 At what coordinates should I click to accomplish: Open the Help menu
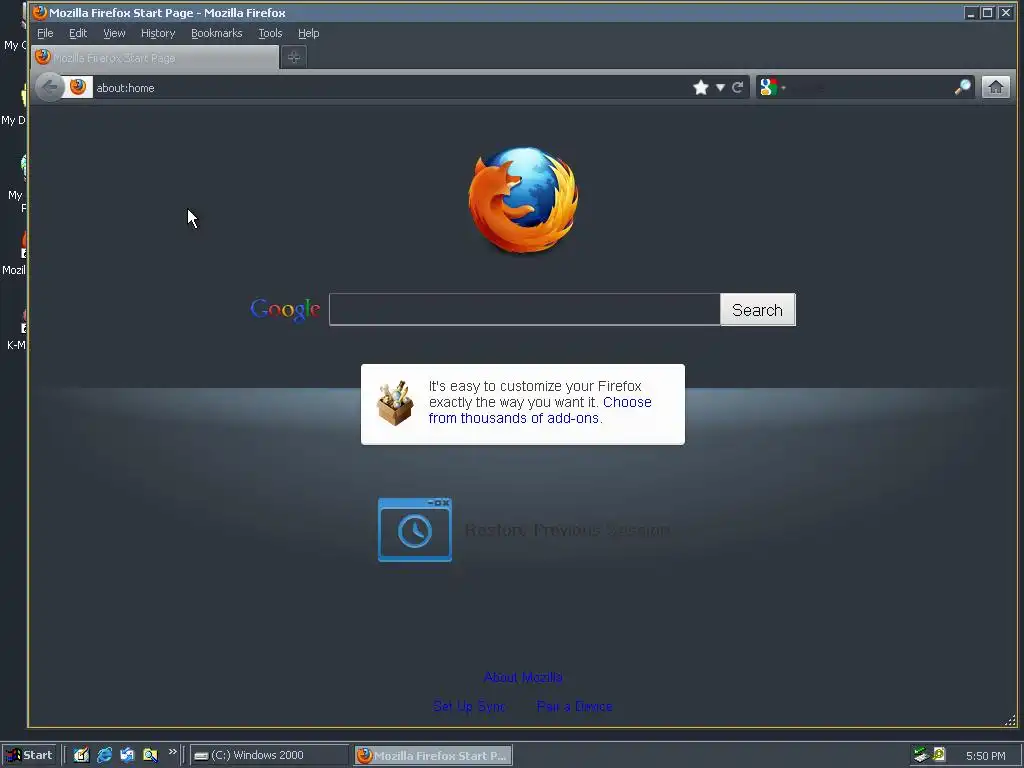[x=308, y=33]
